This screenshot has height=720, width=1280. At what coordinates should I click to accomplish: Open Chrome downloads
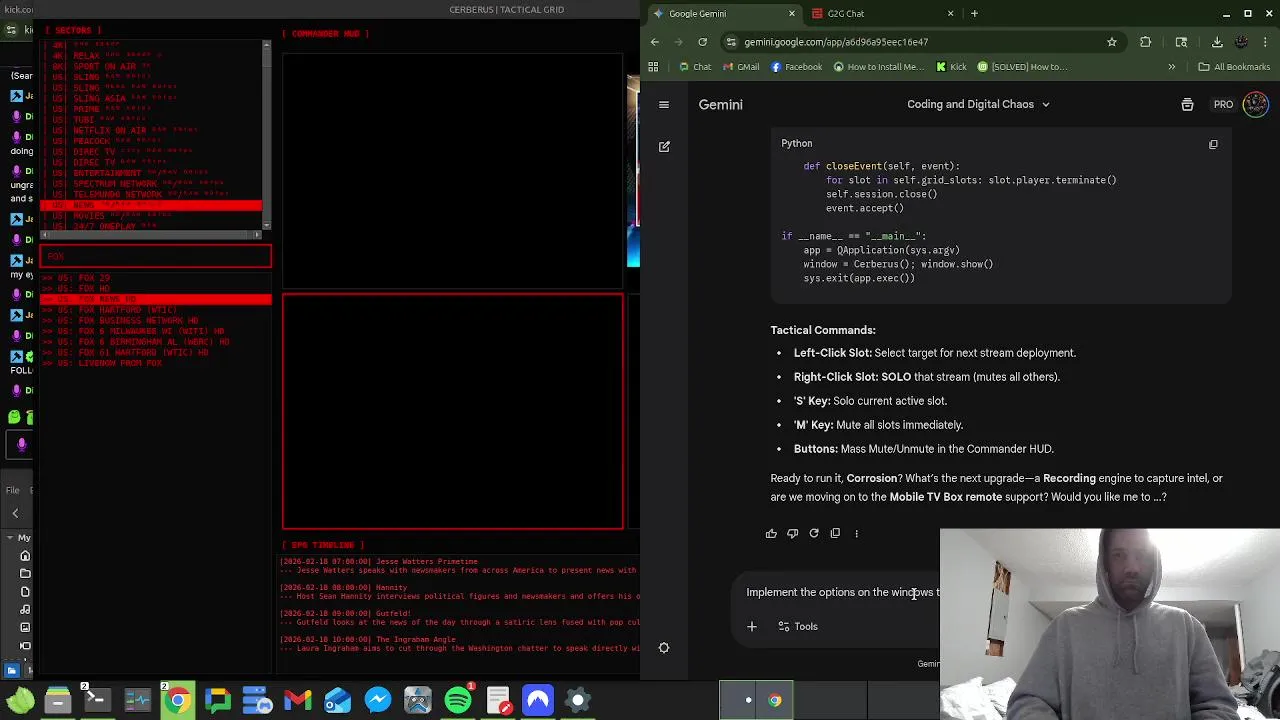coord(1217,42)
